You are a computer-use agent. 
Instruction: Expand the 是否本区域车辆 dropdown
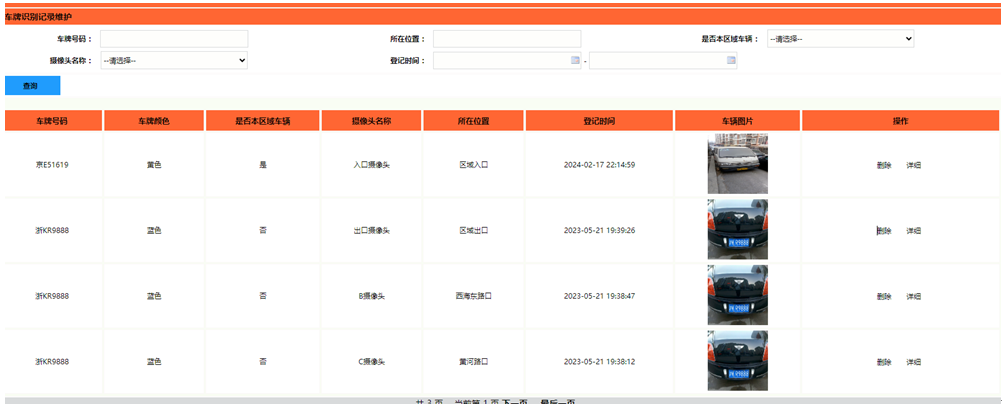tap(840, 39)
